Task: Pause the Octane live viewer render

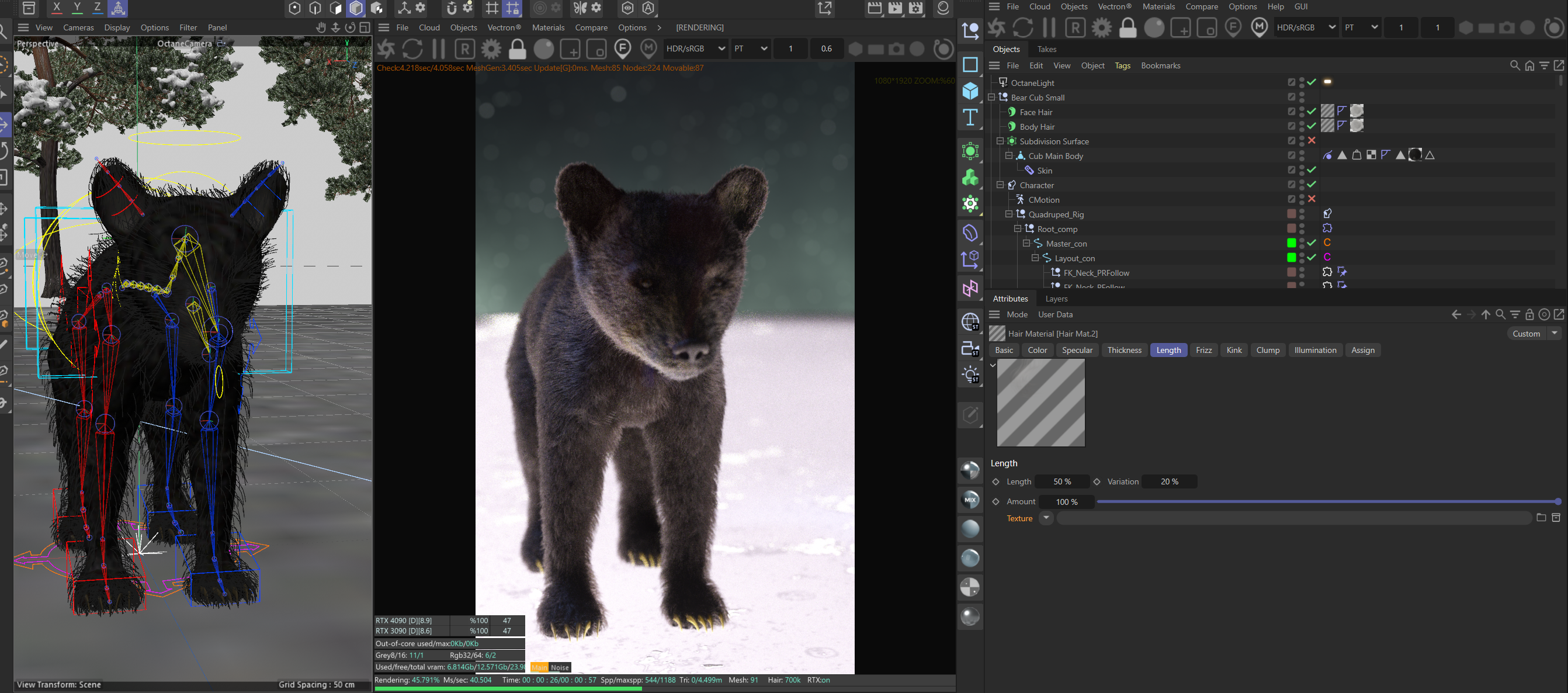Action: point(438,48)
